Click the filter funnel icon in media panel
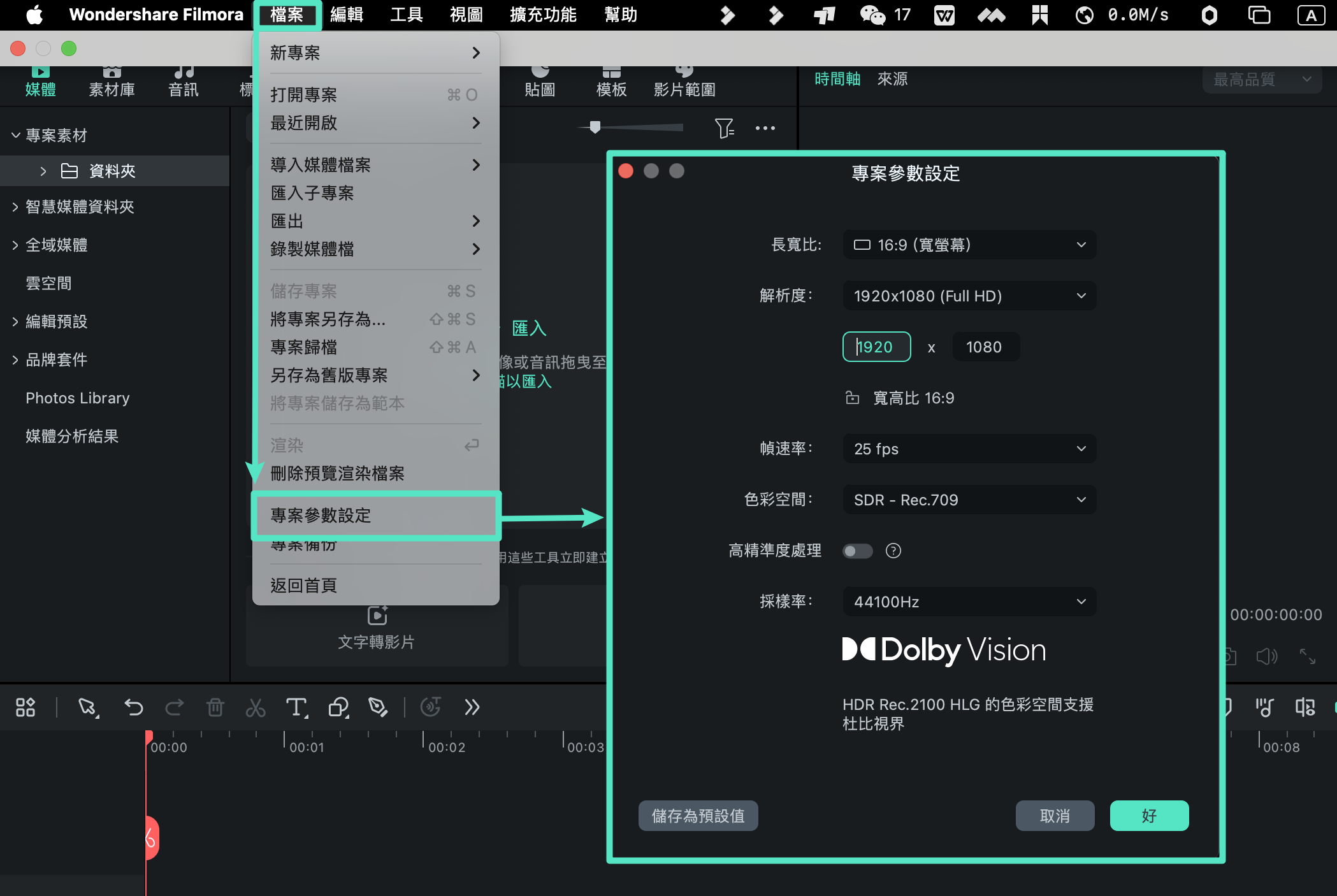 (x=725, y=128)
